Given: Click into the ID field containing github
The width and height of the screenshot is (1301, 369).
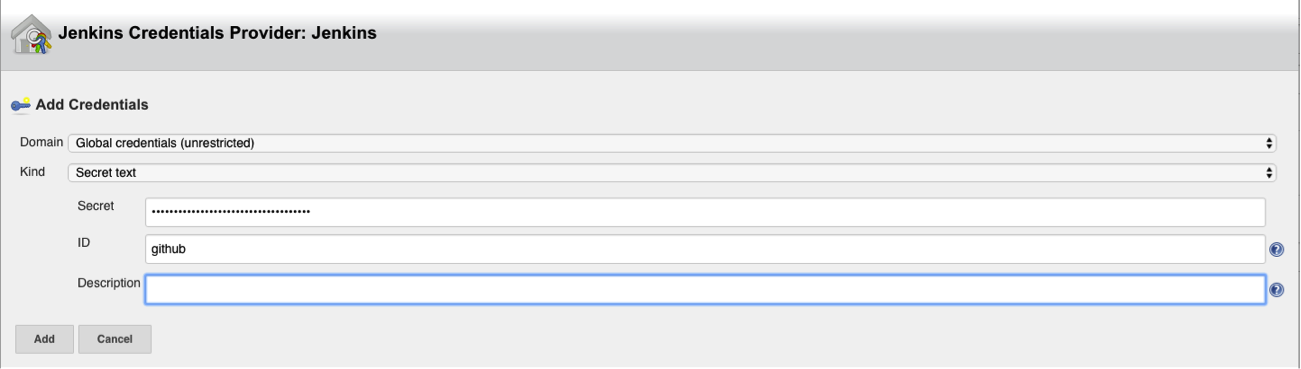Looking at the screenshot, I should point(705,249).
